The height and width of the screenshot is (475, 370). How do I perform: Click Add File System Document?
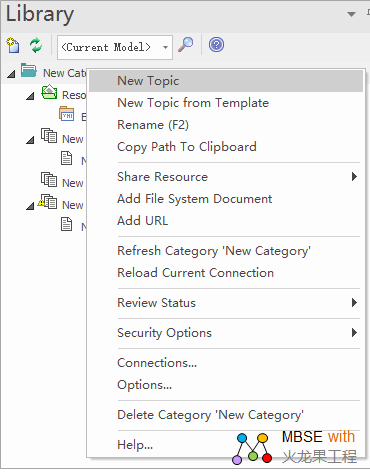(x=195, y=199)
